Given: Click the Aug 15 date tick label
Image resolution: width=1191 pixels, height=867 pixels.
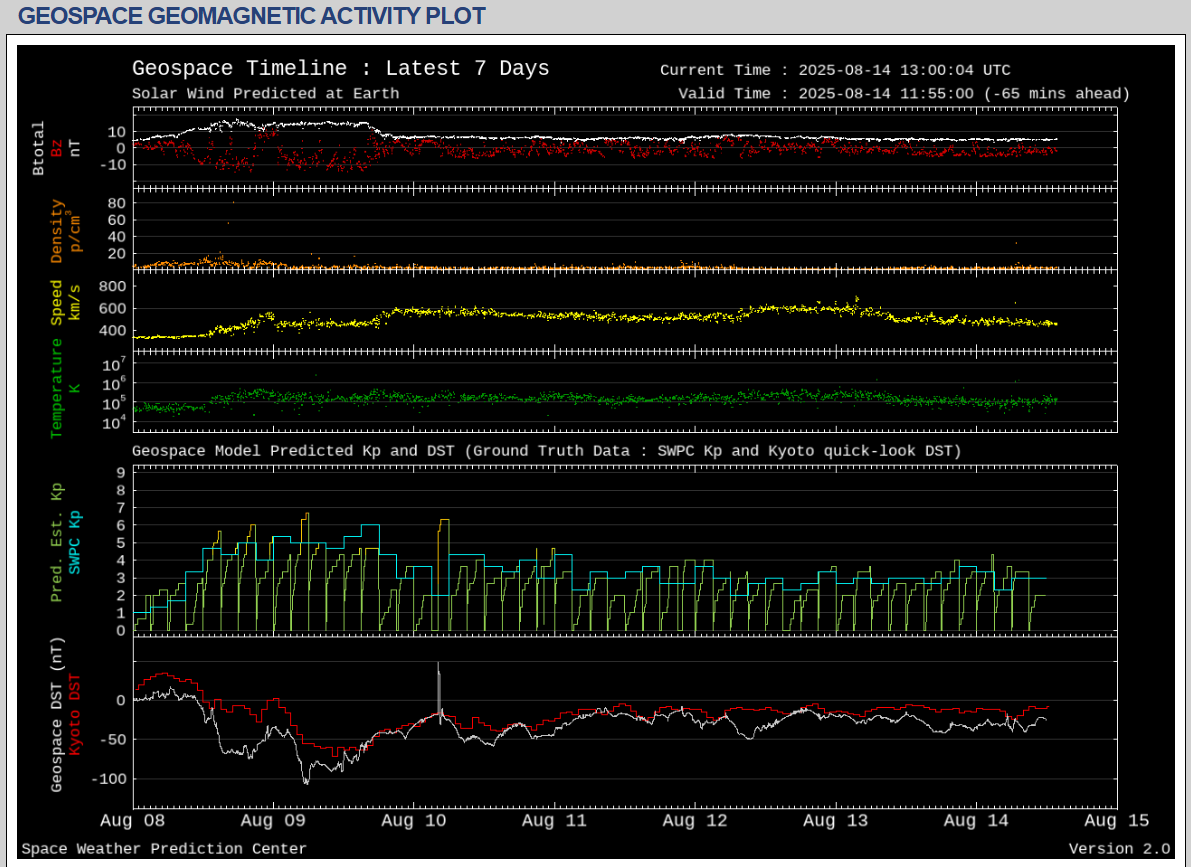Looking at the screenshot, I should (x=1115, y=821).
